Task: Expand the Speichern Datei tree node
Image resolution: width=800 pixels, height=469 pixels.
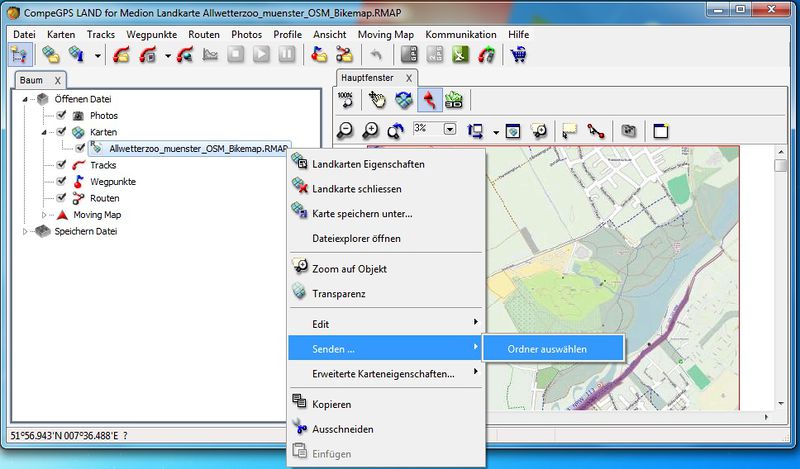Action: click(x=27, y=231)
